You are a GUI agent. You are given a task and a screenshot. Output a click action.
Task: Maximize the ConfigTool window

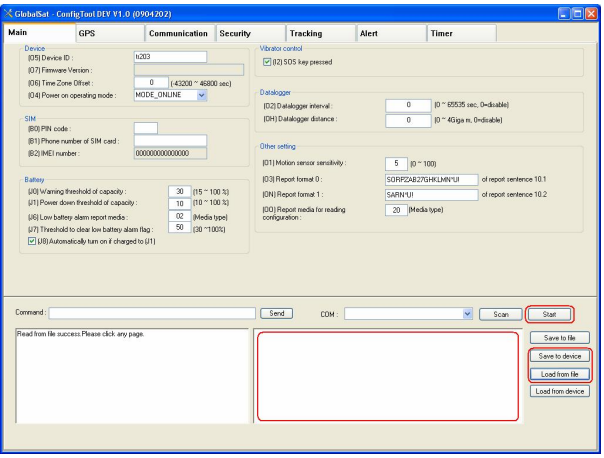577,14
